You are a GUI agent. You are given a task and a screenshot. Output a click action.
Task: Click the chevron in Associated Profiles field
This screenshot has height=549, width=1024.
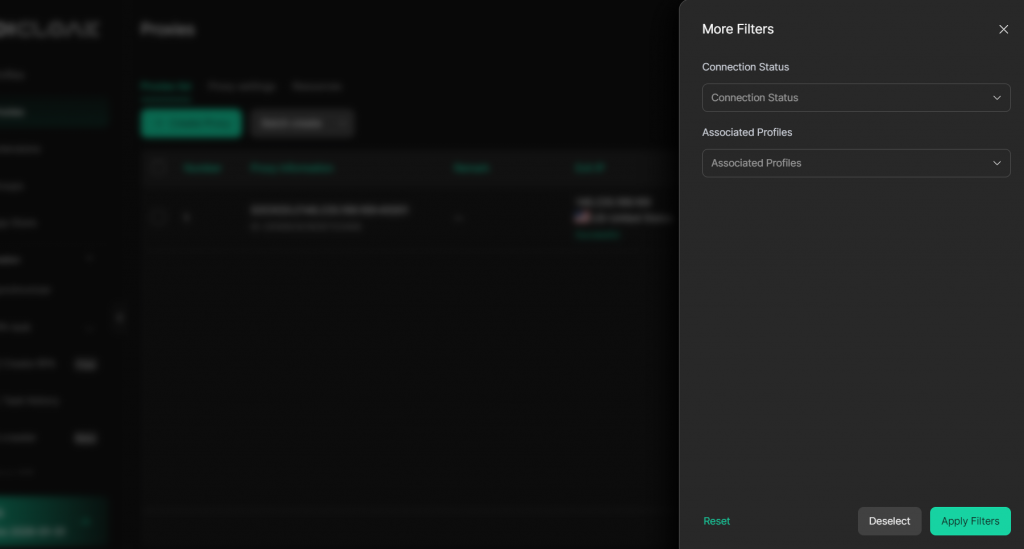(x=996, y=163)
